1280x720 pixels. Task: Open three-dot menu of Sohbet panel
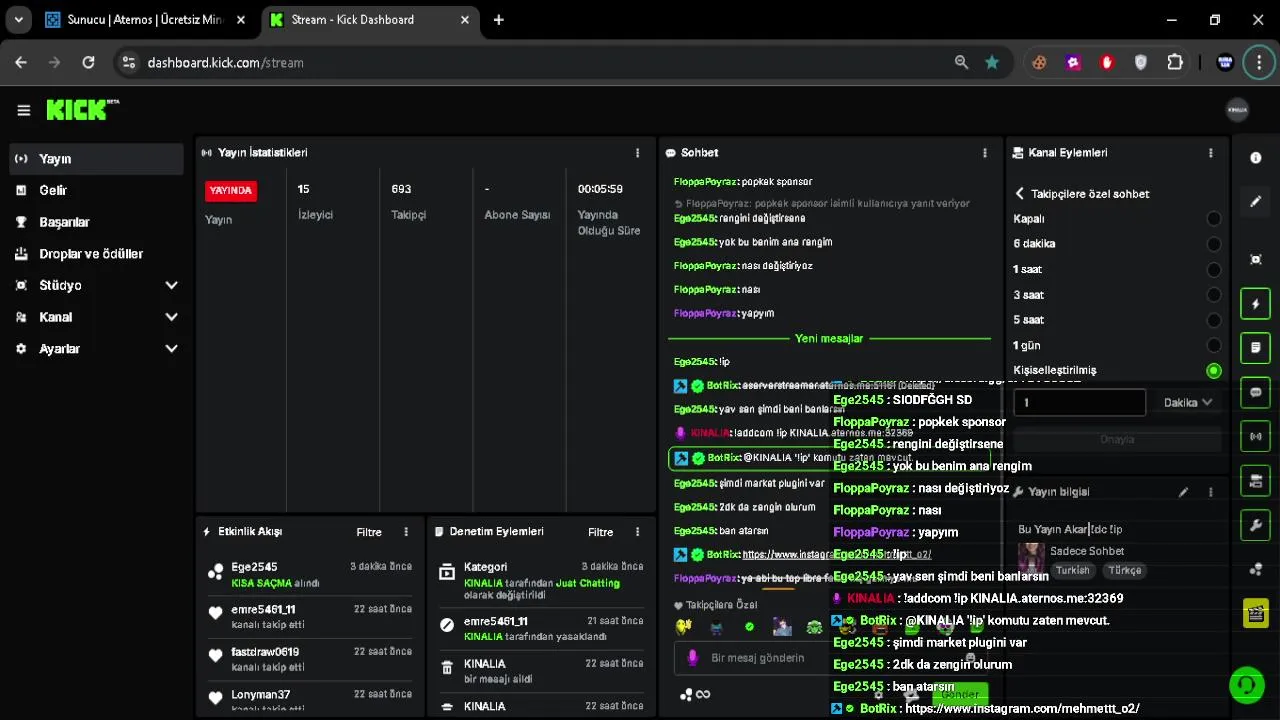pos(984,153)
